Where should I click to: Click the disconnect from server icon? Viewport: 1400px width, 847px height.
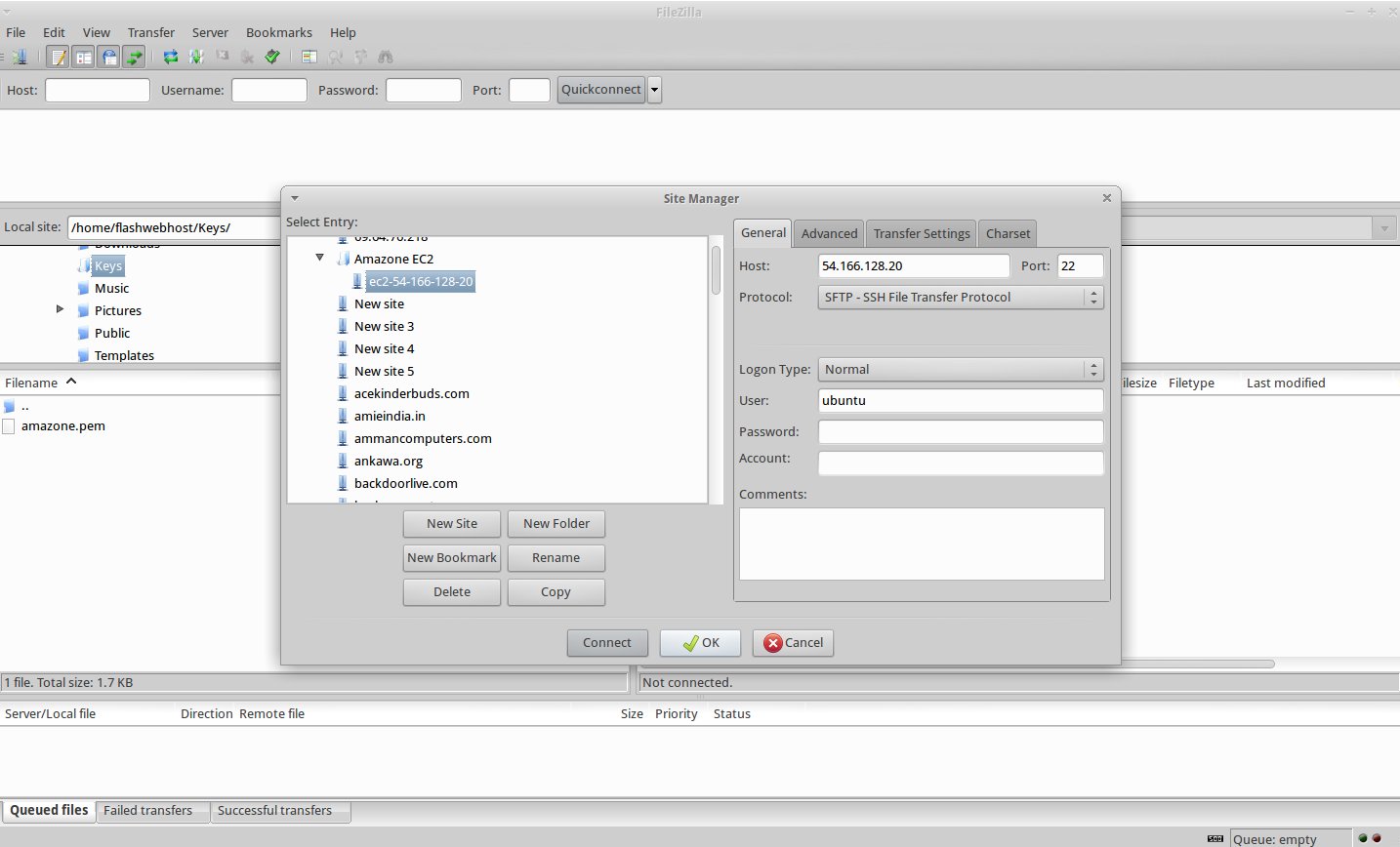(x=248, y=57)
